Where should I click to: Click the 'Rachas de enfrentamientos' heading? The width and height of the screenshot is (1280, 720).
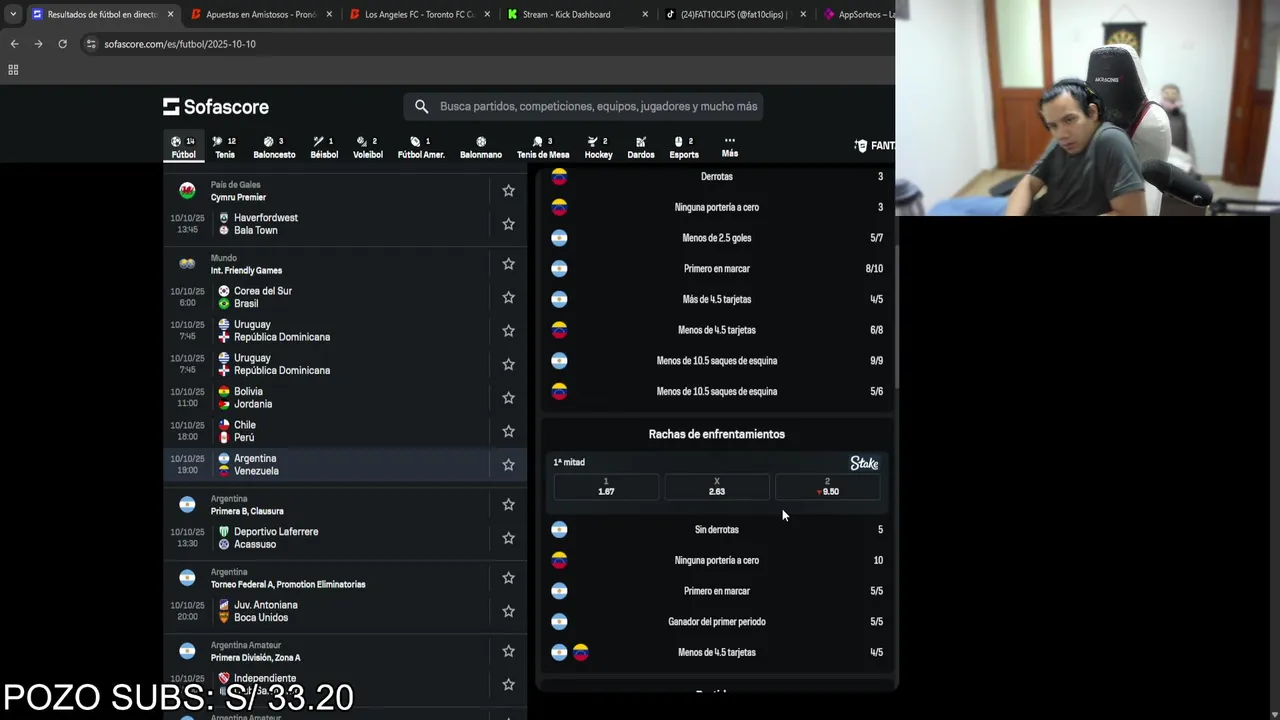pos(717,434)
